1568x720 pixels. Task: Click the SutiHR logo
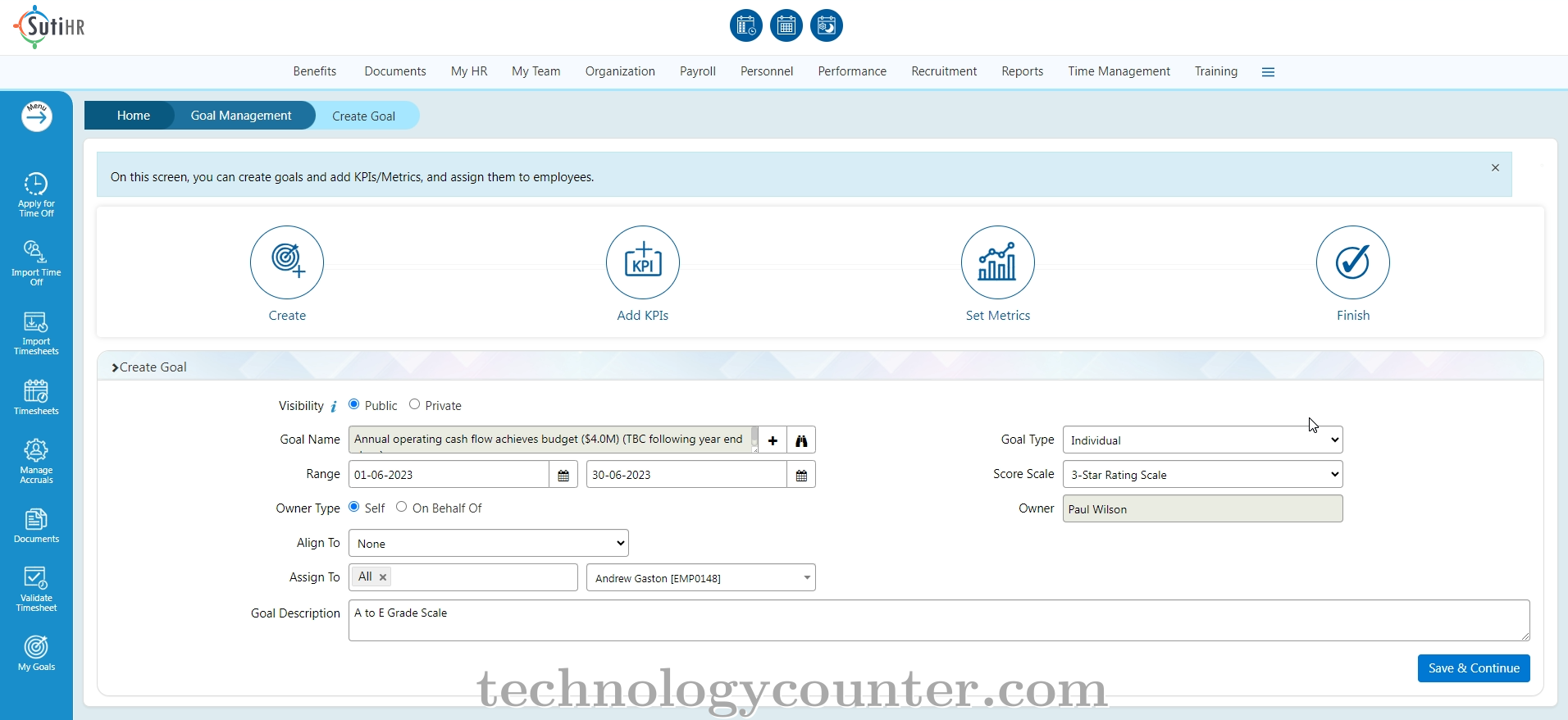(49, 27)
